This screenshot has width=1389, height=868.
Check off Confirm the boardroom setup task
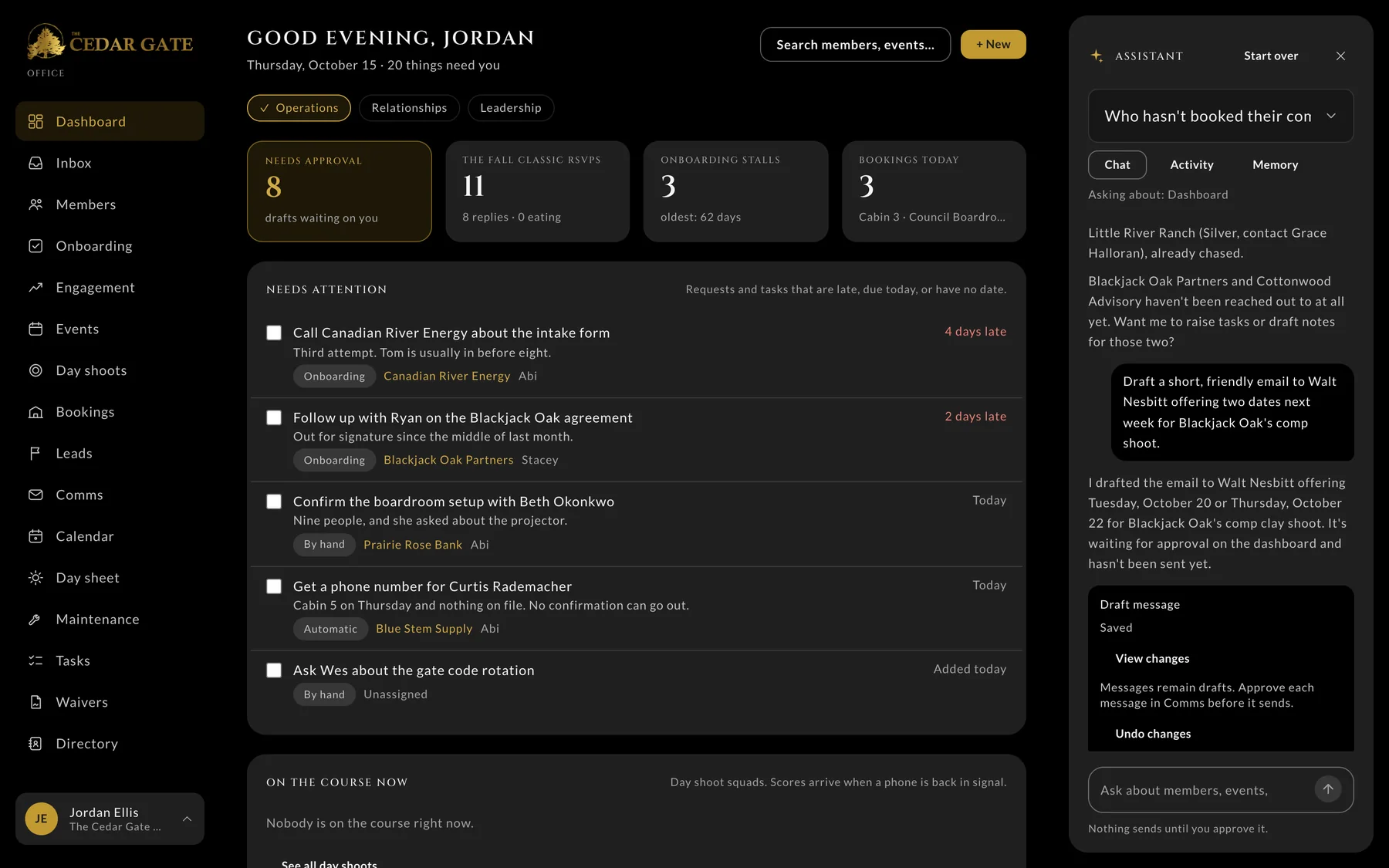pos(274,502)
